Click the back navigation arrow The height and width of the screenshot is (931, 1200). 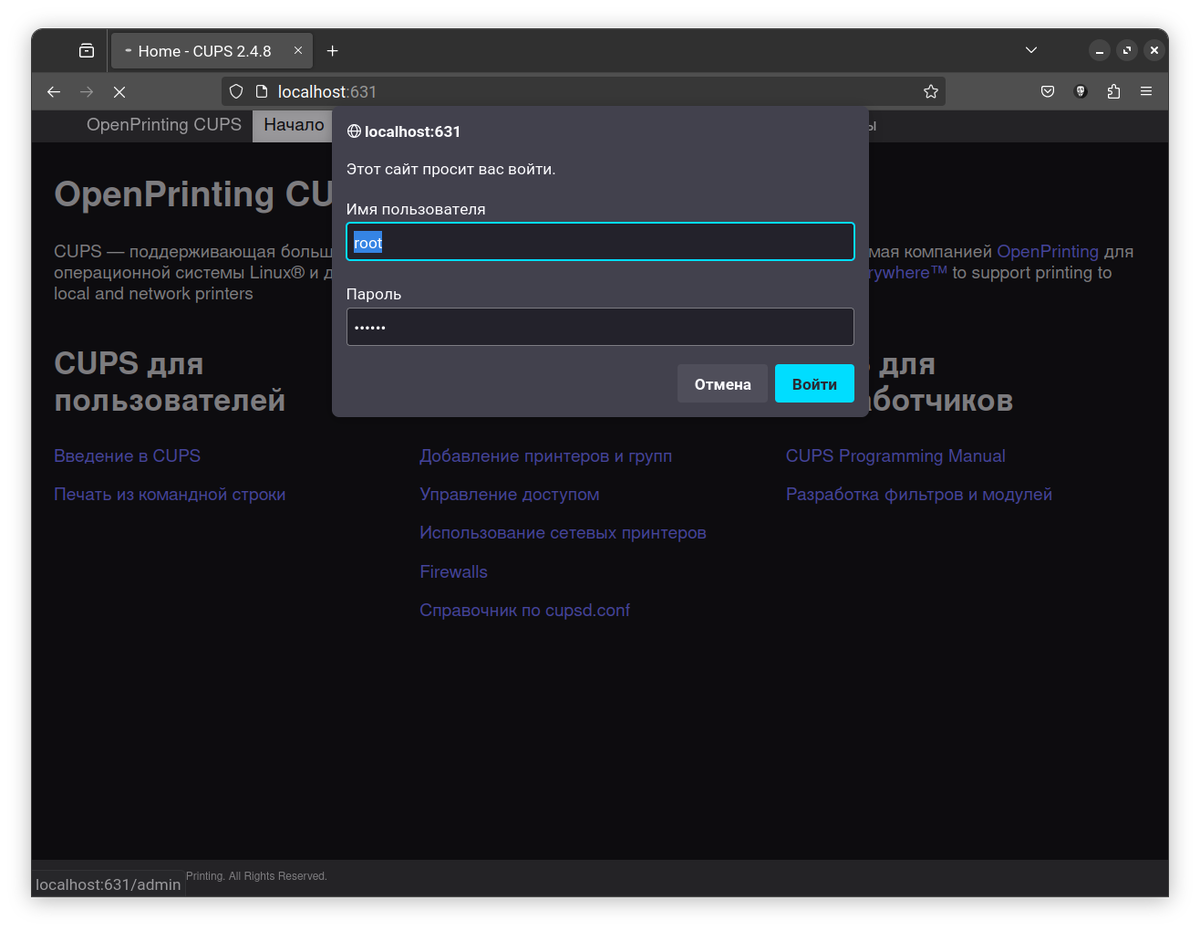54,92
